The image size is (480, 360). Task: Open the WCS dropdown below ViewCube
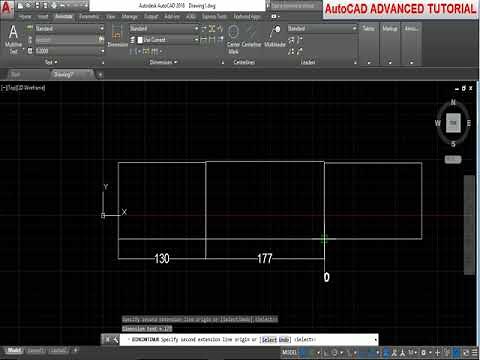point(453,159)
